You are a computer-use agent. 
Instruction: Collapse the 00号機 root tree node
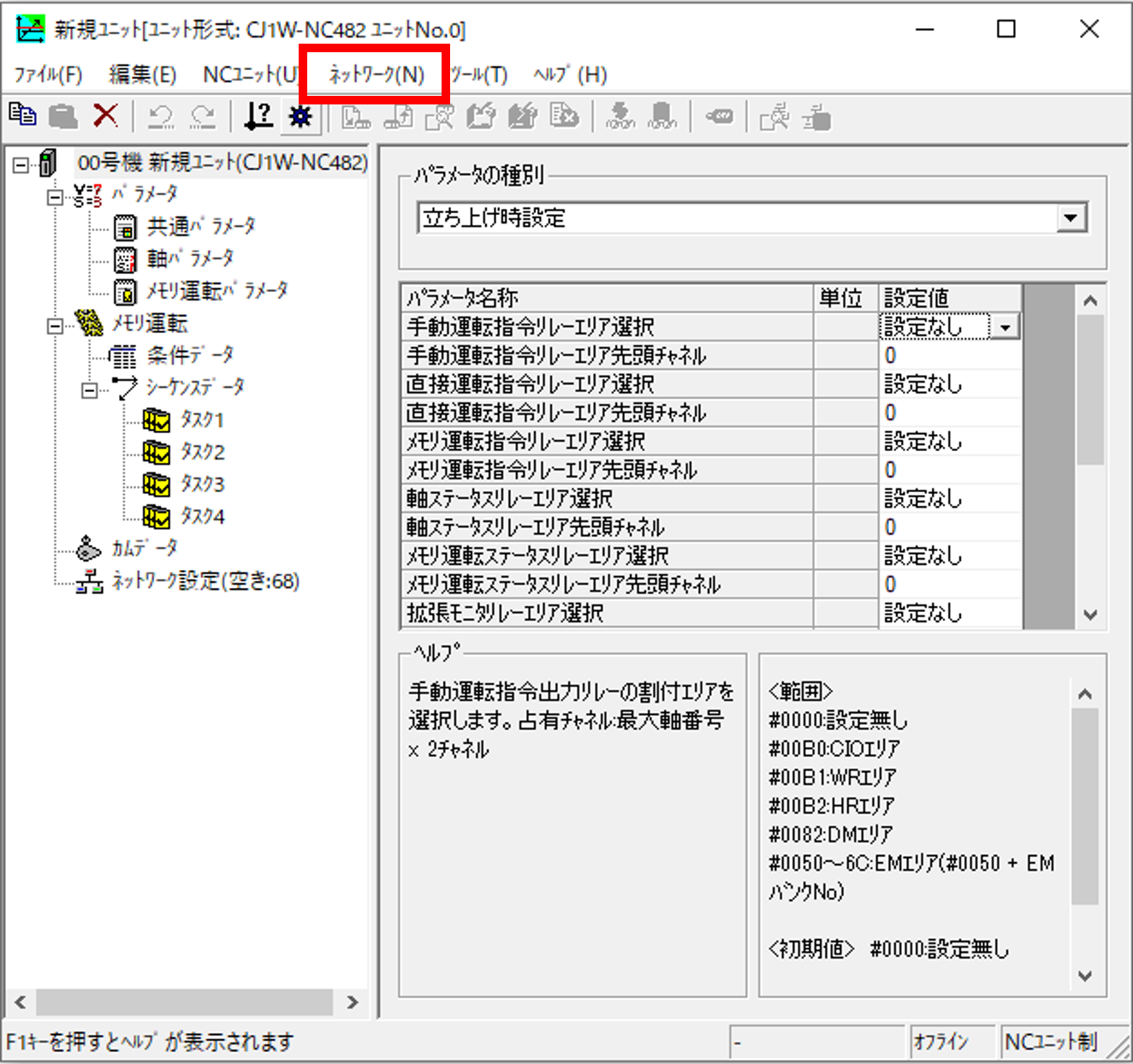[x=21, y=164]
